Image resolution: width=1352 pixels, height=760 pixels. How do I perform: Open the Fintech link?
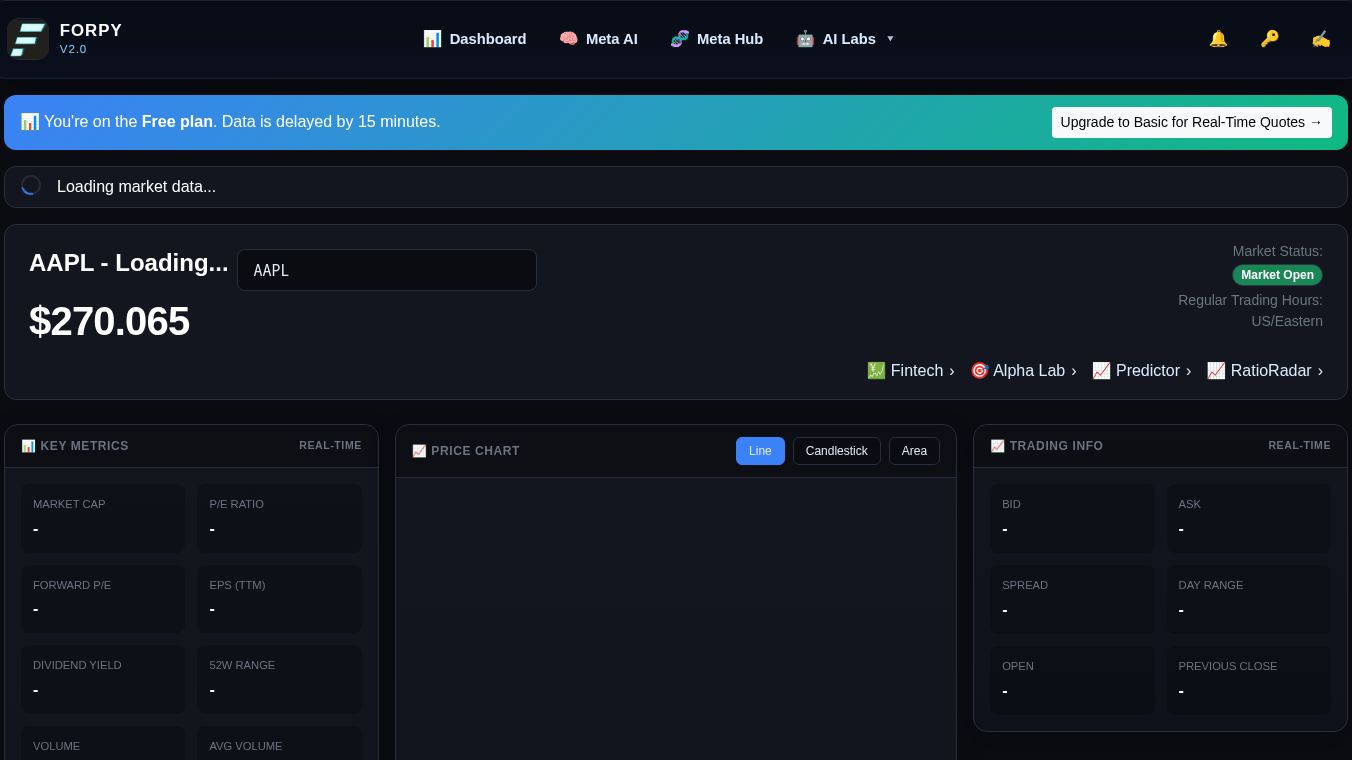[910, 371]
